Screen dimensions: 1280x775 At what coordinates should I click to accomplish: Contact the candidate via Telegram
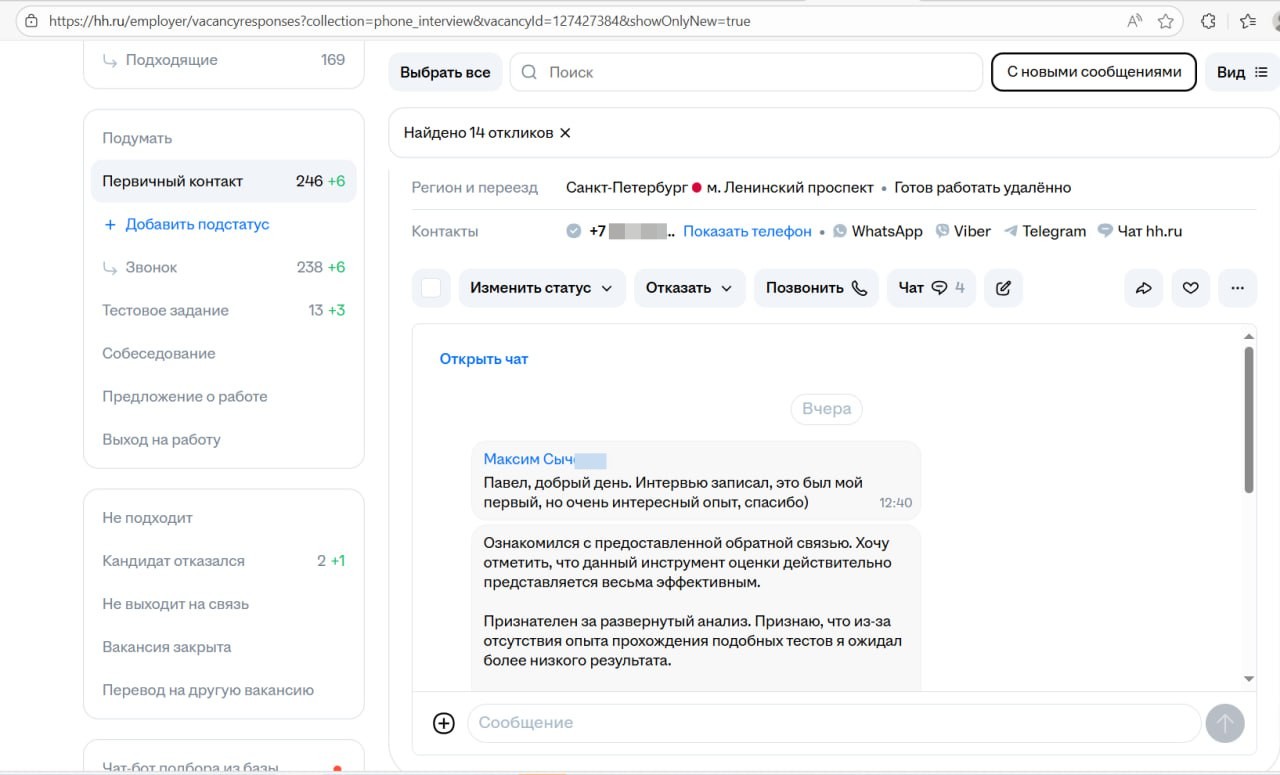pos(1045,231)
